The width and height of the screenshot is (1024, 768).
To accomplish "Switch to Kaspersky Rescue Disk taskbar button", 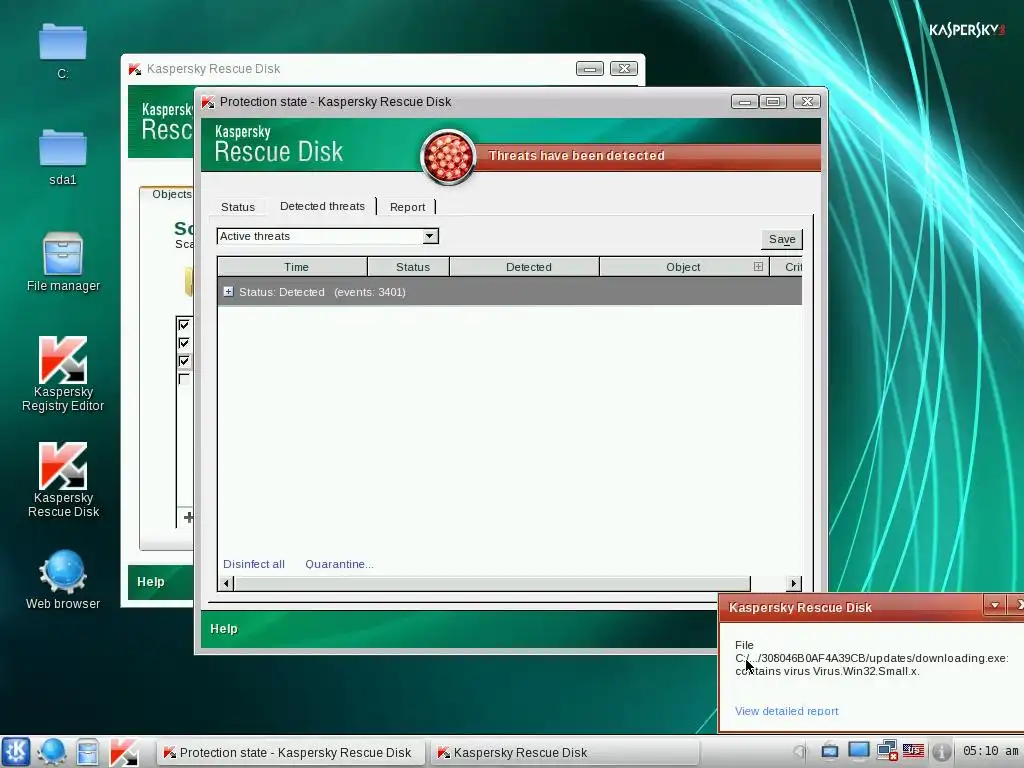I will click(x=563, y=752).
